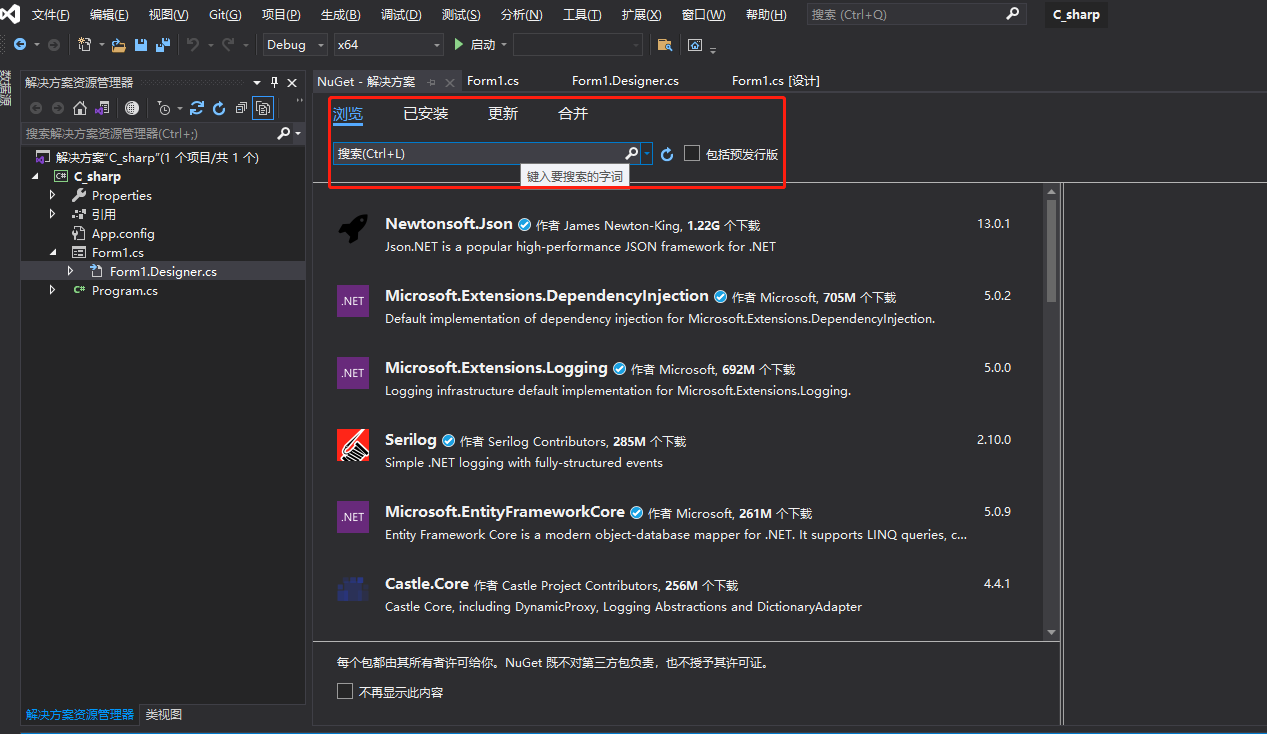Open the 调试(D) menu
This screenshot has width=1267, height=734.
click(x=401, y=15)
